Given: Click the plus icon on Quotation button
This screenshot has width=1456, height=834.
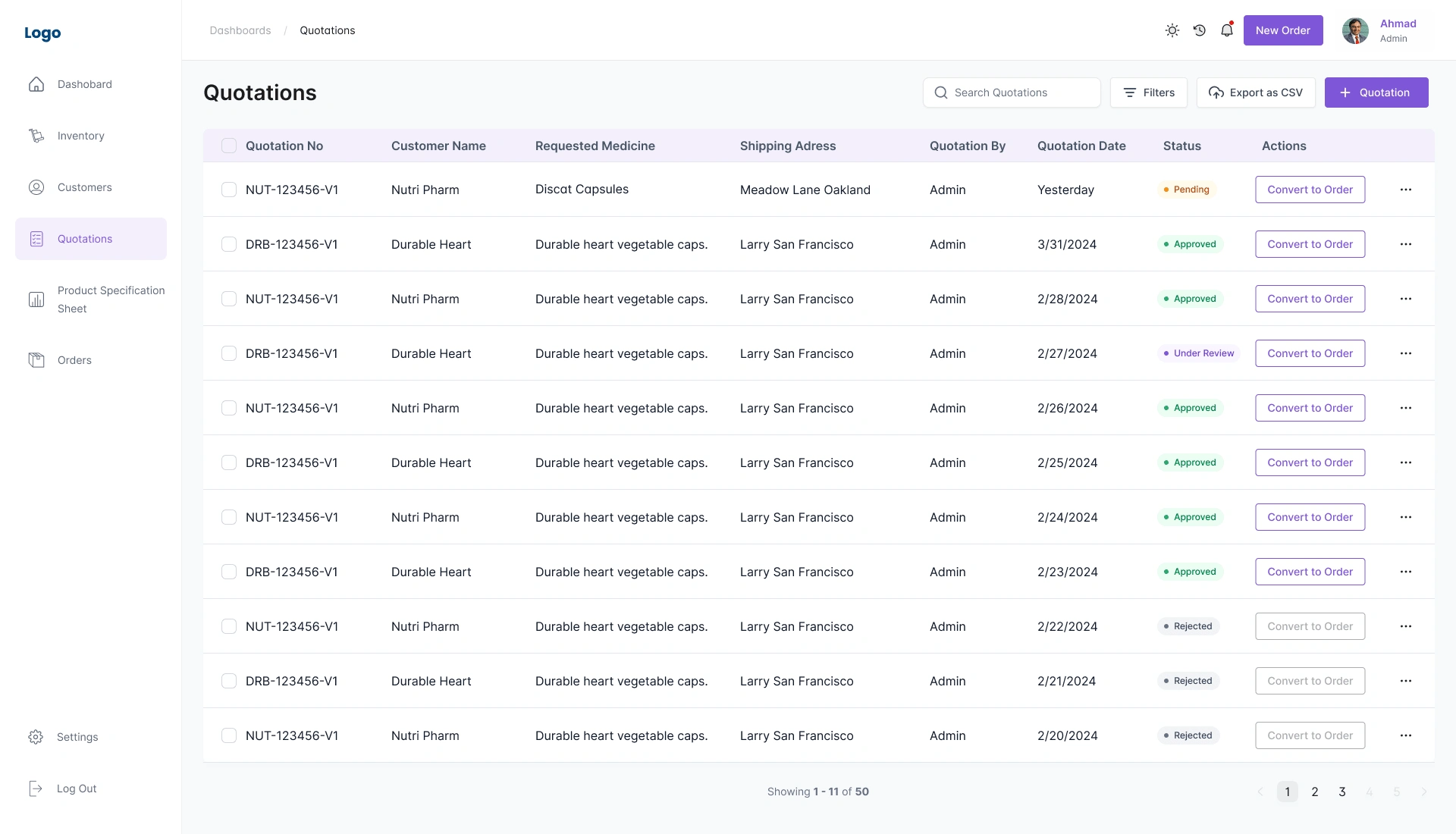Looking at the screenshot, I should click(1345, 92).
